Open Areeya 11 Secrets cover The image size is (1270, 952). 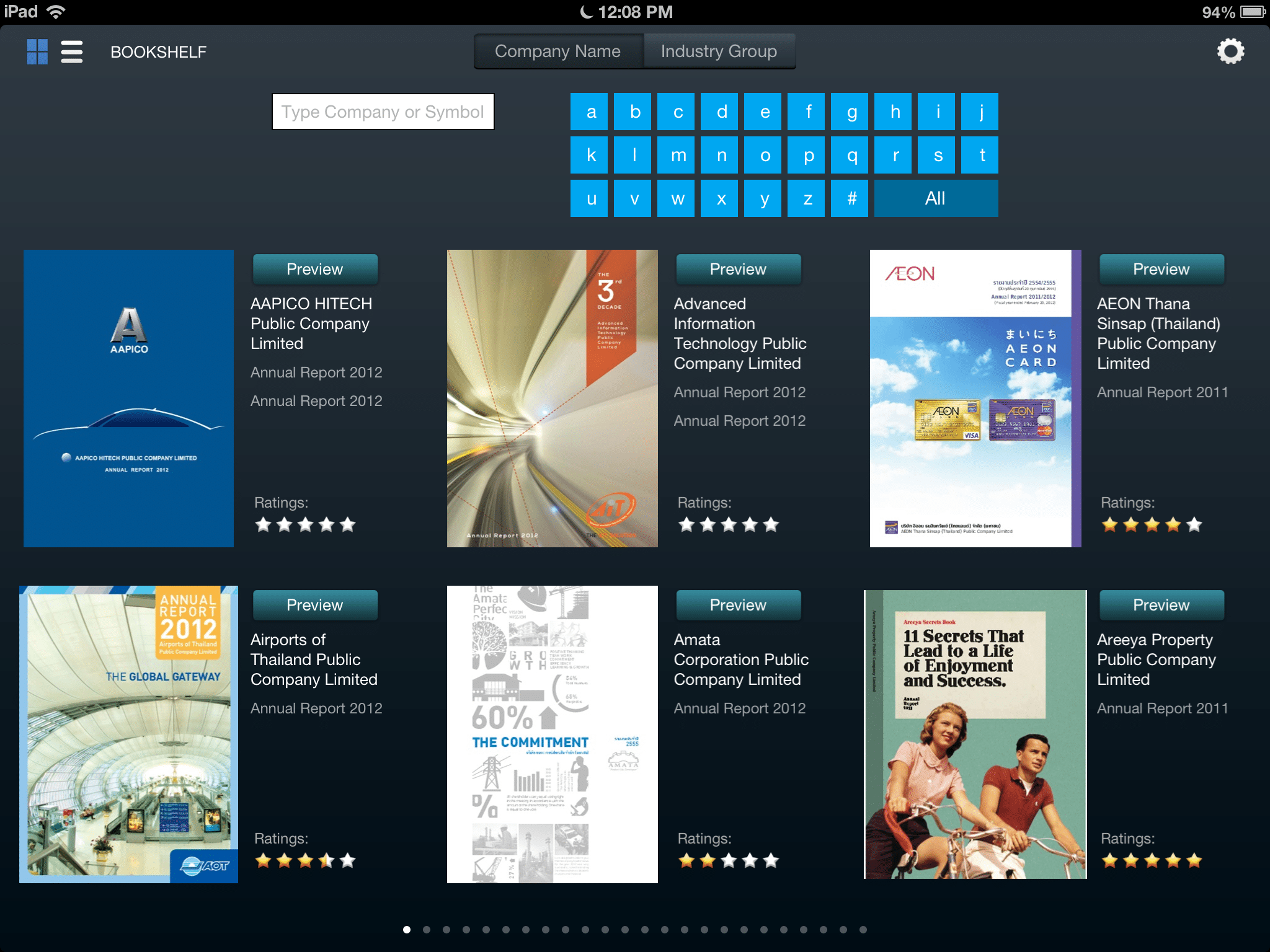coord(975,734)
